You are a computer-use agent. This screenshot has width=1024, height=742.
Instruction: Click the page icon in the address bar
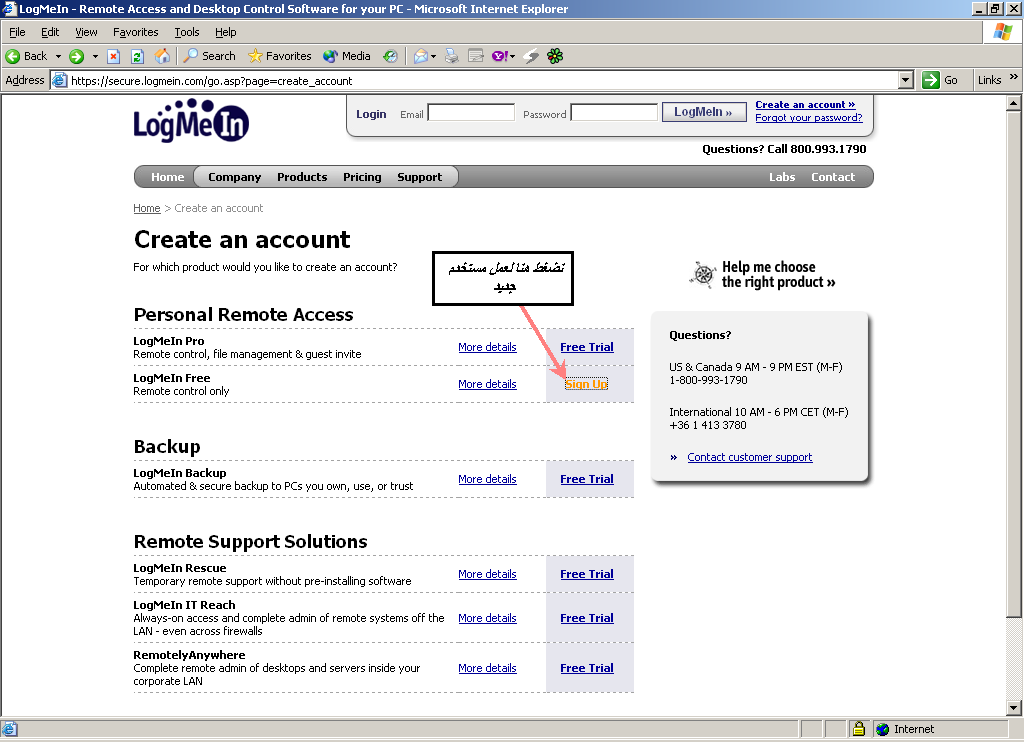(59, 80)
